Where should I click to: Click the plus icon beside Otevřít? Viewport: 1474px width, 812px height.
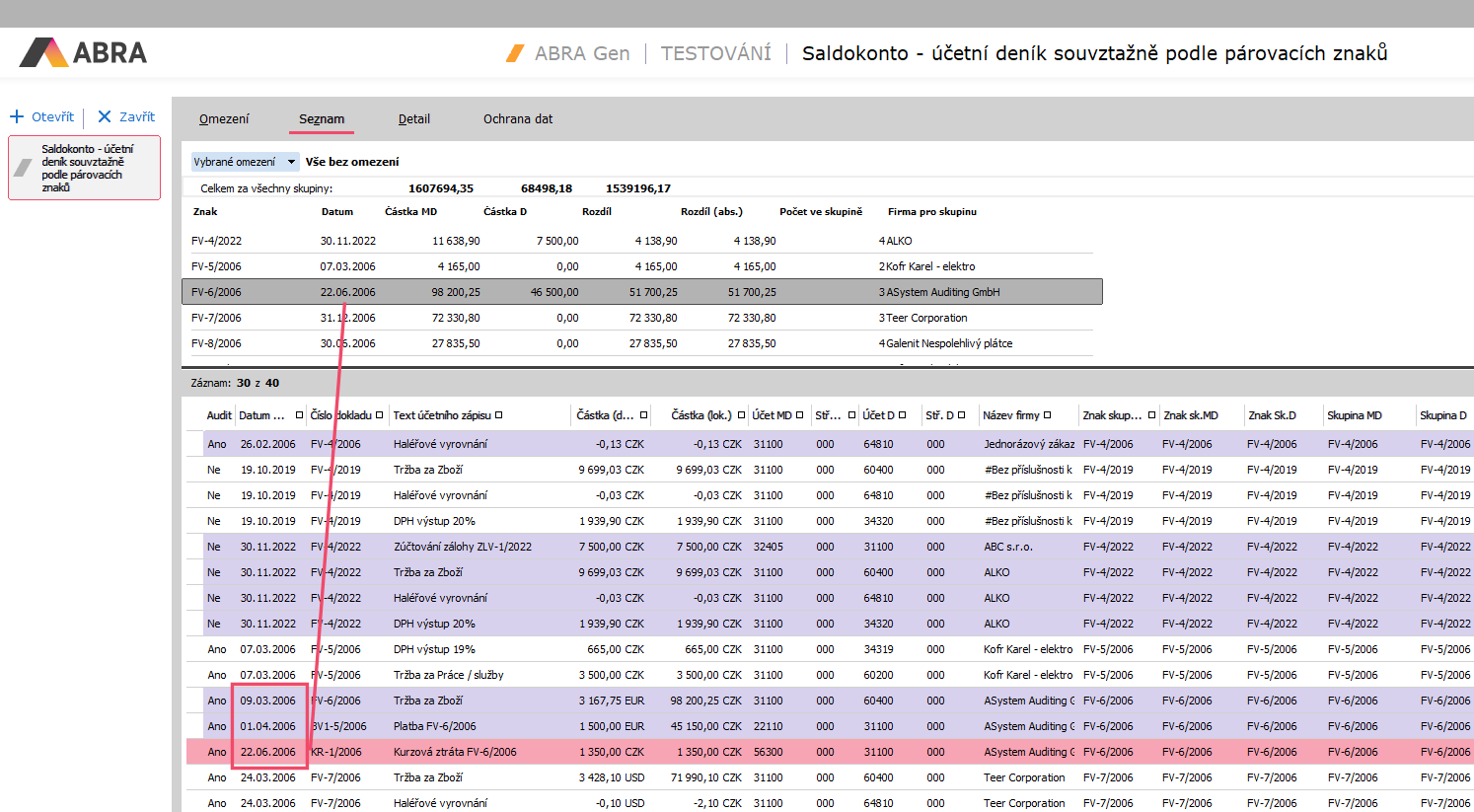17,116
